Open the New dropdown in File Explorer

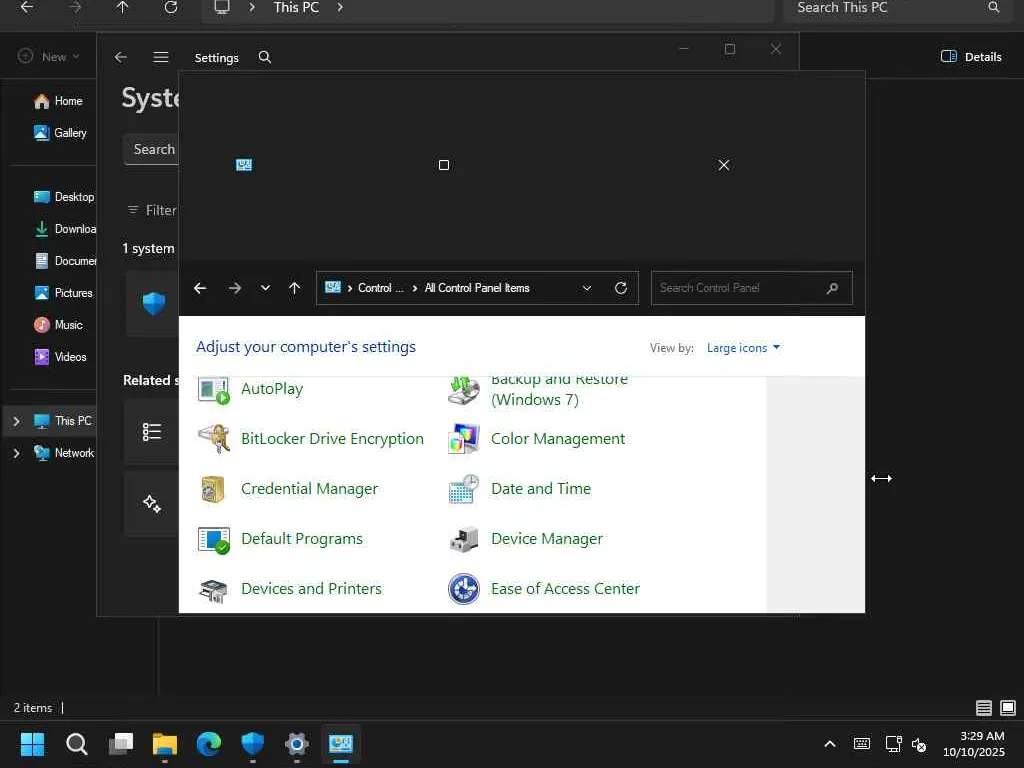coord(49,57)
